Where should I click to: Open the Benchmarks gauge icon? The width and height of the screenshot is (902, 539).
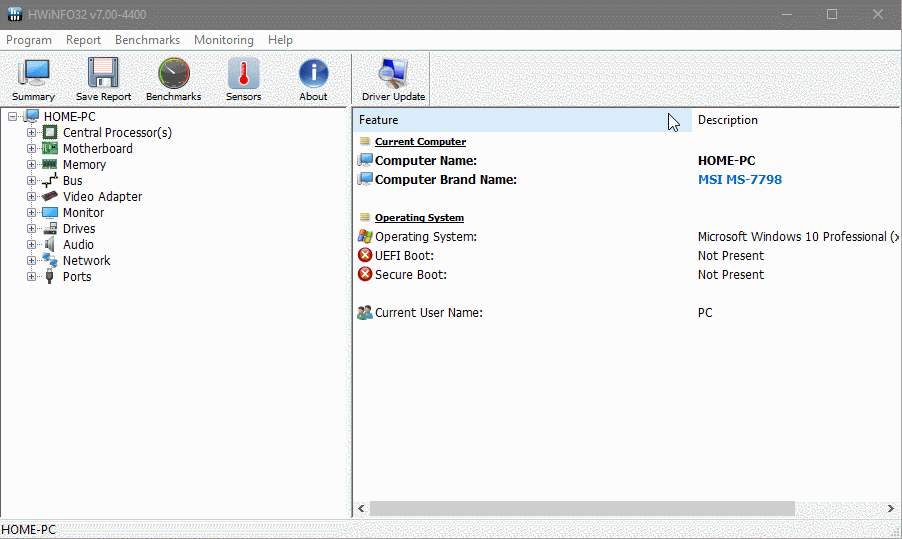173,74
